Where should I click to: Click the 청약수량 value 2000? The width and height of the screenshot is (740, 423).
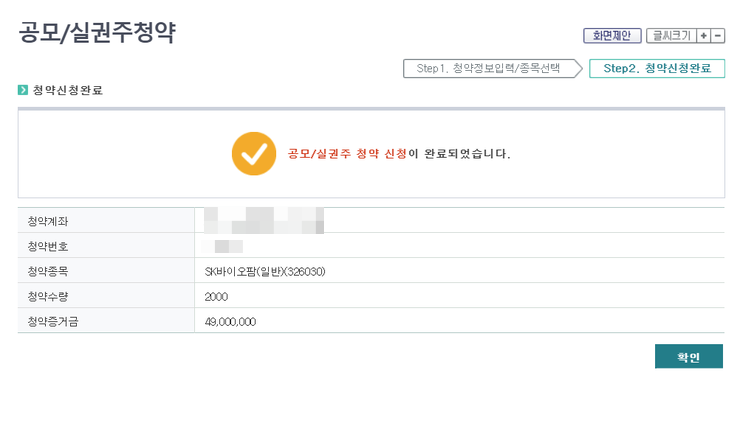[x=217, y=296]
